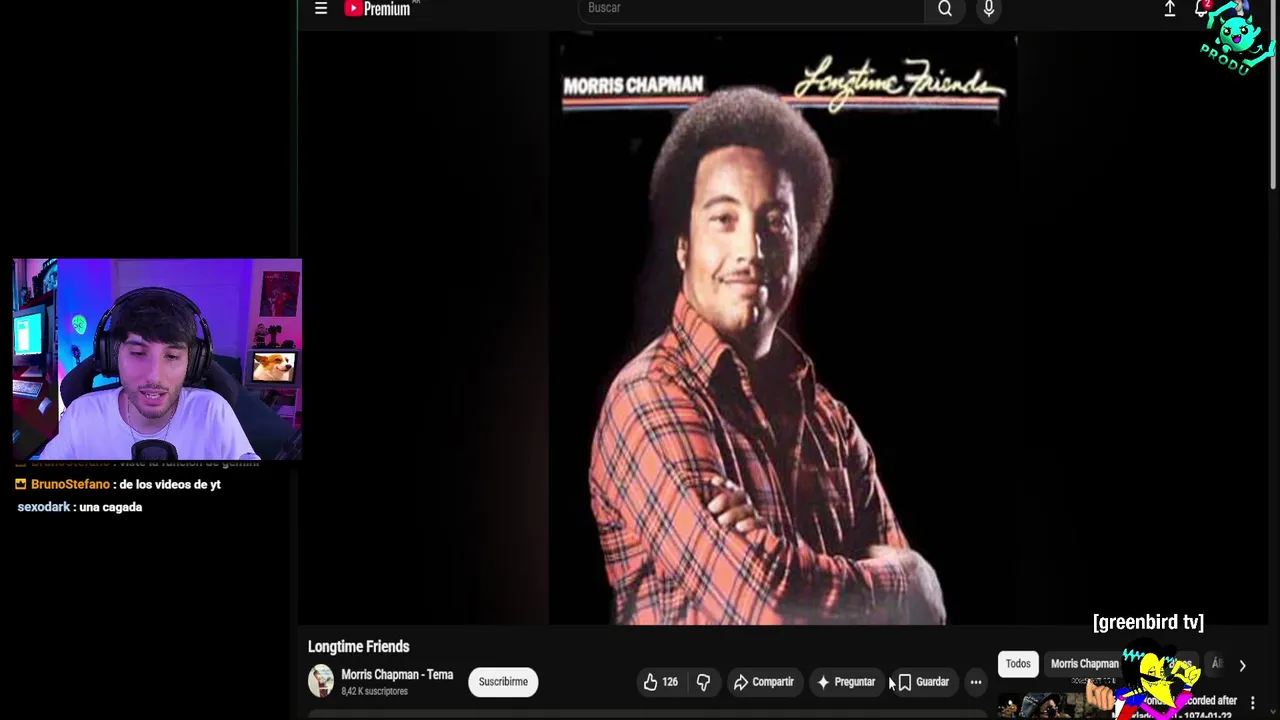1280x720 pixels.
Task: Click BrunoStefano chat username
Action: 70,484
